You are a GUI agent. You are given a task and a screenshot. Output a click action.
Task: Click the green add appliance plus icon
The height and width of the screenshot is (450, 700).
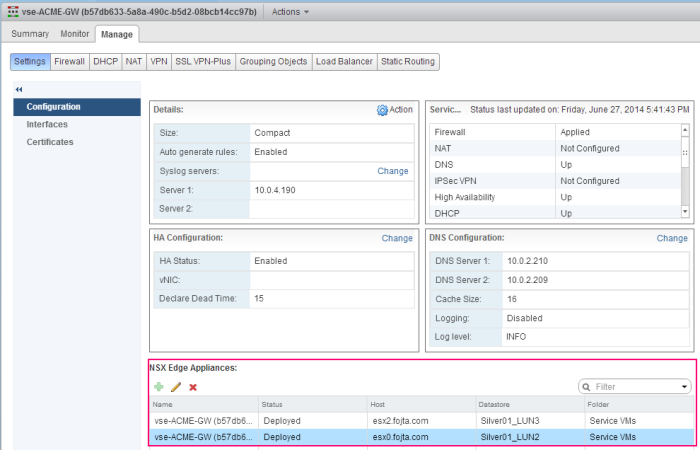158,387
